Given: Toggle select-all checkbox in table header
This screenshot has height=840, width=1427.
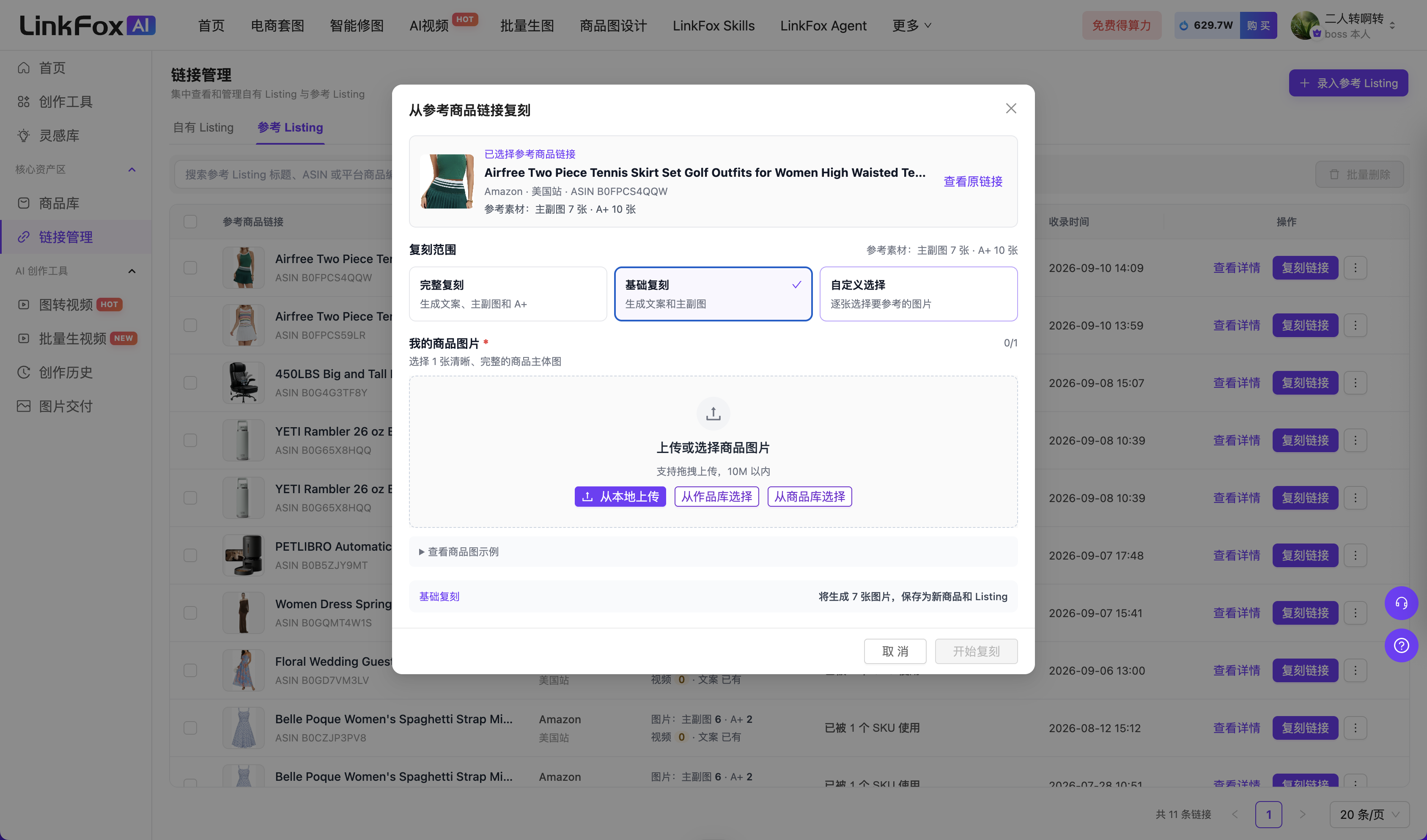Looking at the screenshot, I should click(x=190, y=222).
